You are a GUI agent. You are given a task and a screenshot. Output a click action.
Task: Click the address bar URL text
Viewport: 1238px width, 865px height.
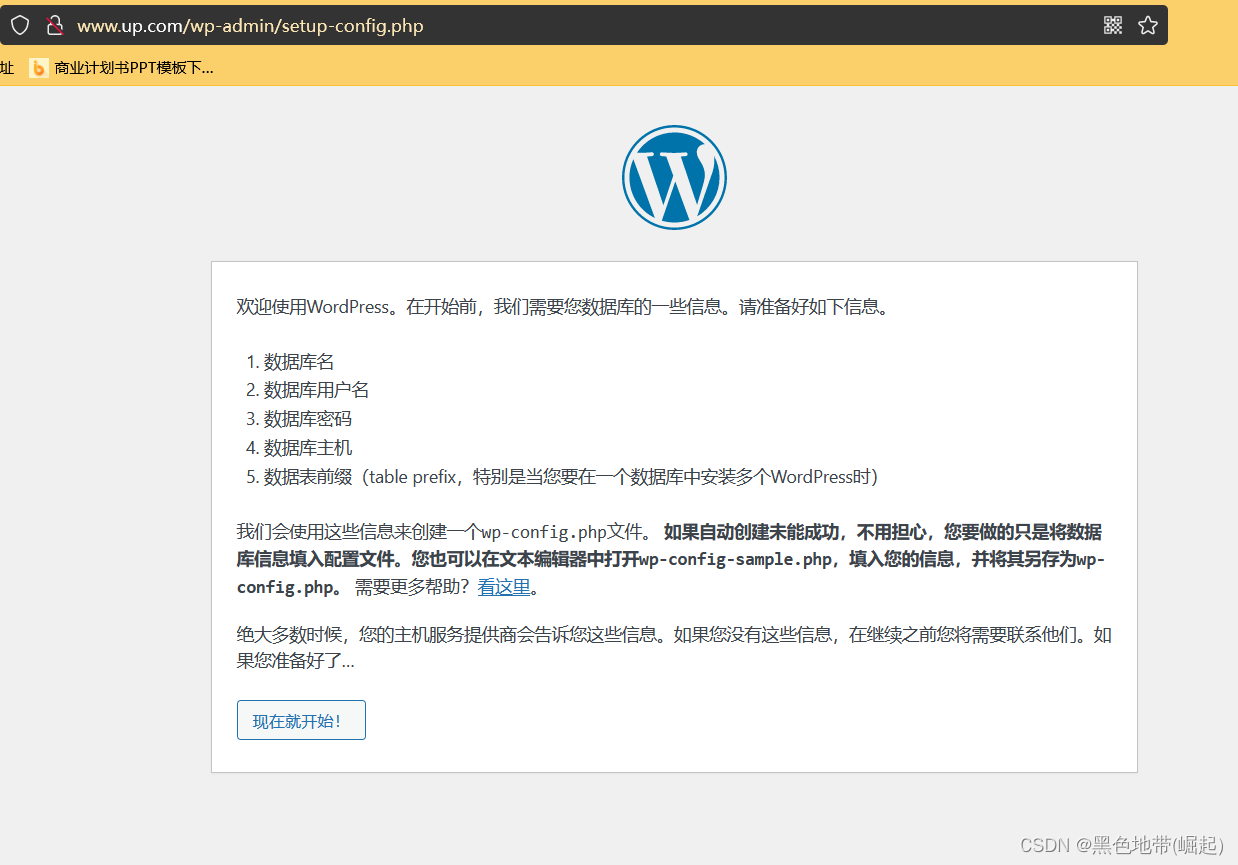(x=250, y=26)
